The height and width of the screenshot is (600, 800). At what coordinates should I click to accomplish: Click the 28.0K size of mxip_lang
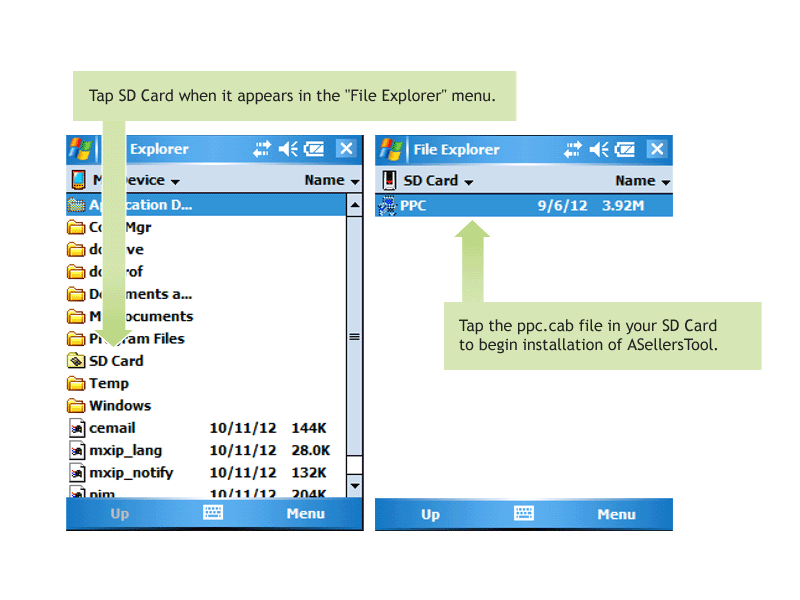311,451
